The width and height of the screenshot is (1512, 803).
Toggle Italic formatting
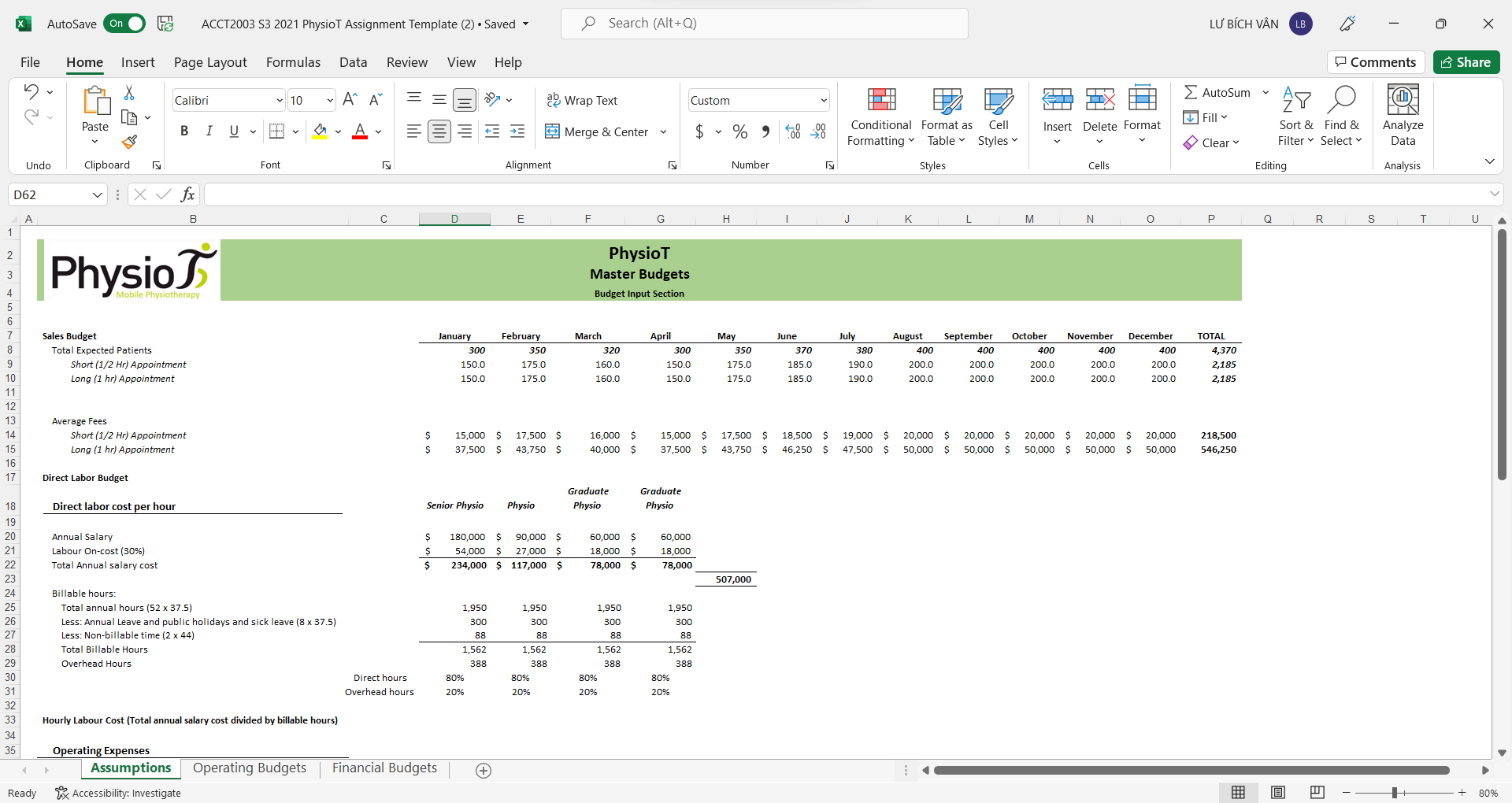pyautogui.click(x=209, y=131)
